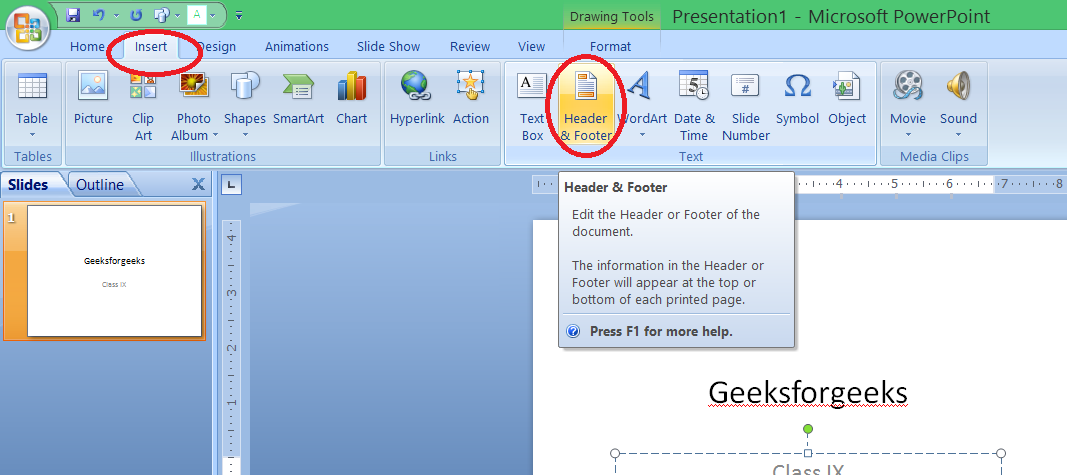Add an Action to object

pyautogui.click(x=471, y=100)
